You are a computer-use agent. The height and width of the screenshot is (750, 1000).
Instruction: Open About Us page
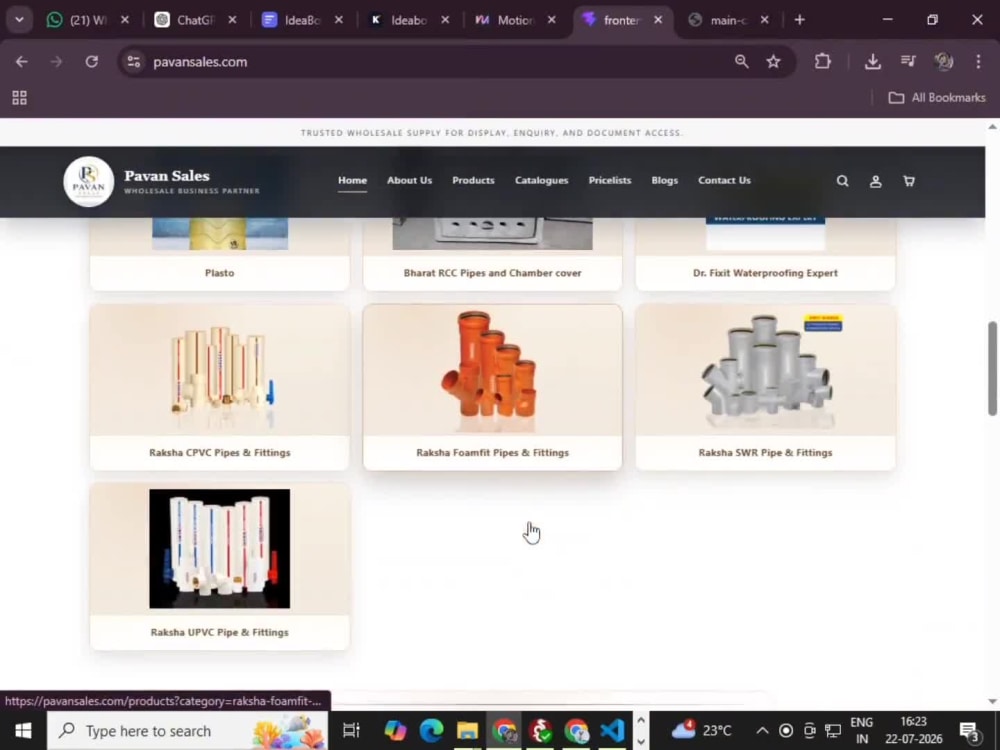coord(409,180)
